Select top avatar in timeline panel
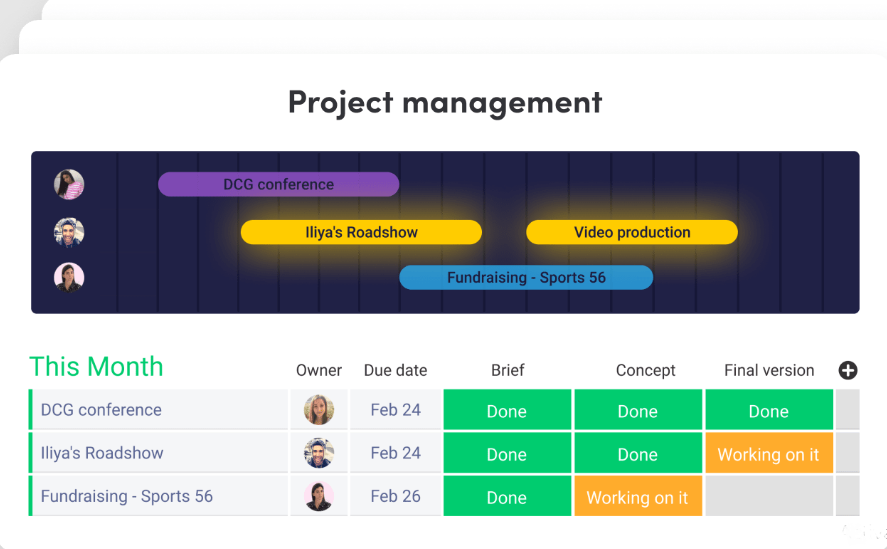The width and height of the screenshot is (887, 549). click(x=69, y=184)
